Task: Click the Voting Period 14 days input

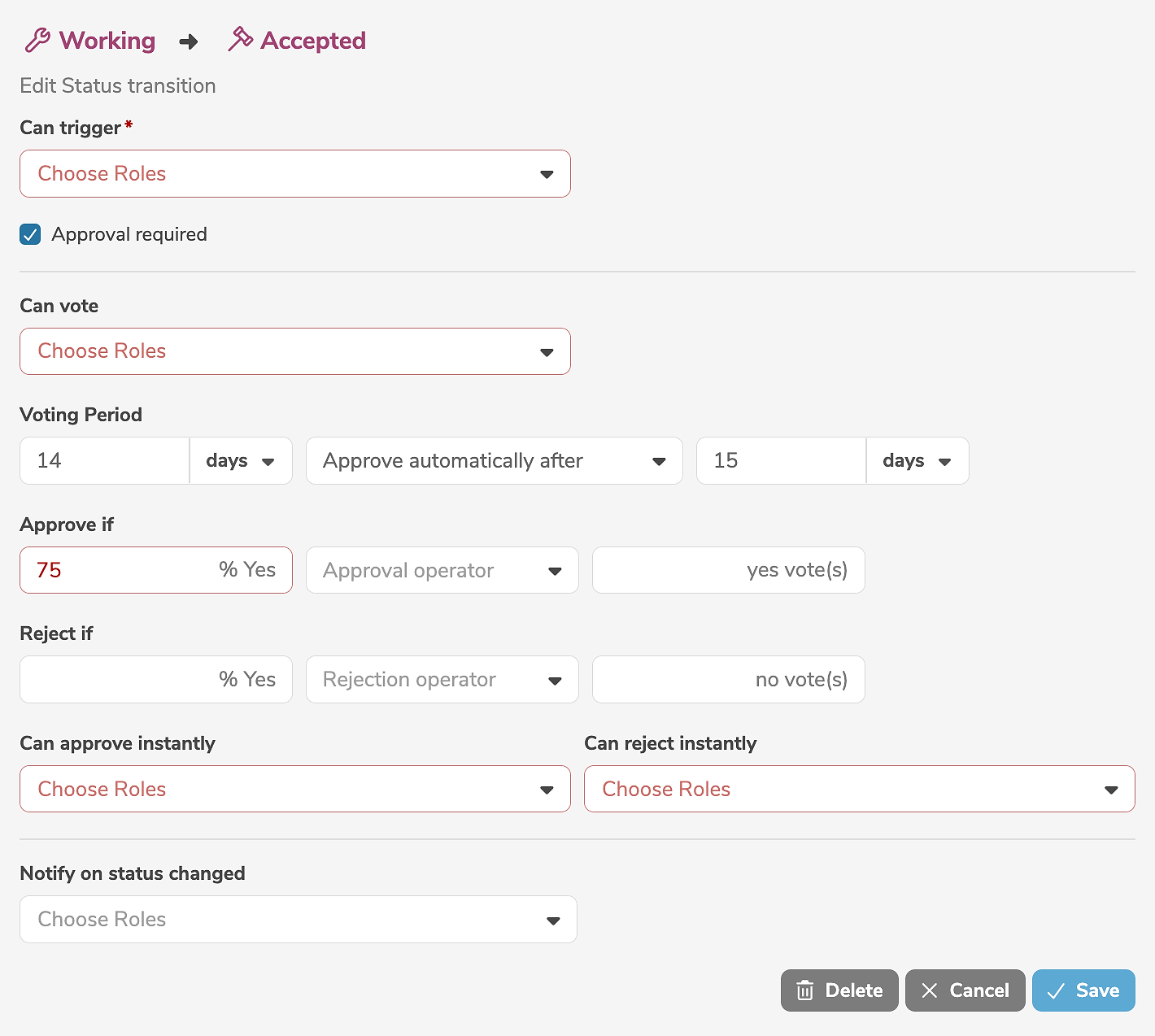Action: 104,460
